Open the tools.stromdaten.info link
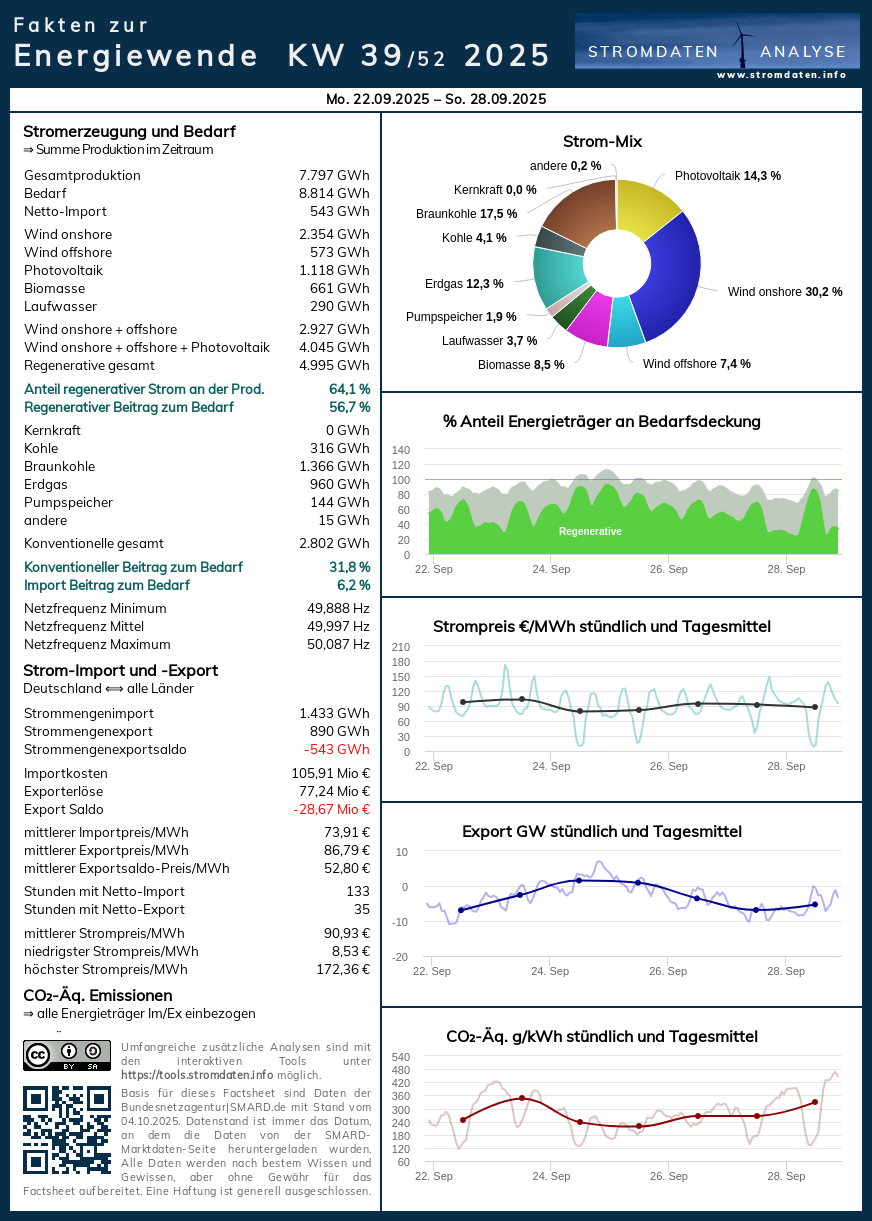 (x=196, y=1075)
